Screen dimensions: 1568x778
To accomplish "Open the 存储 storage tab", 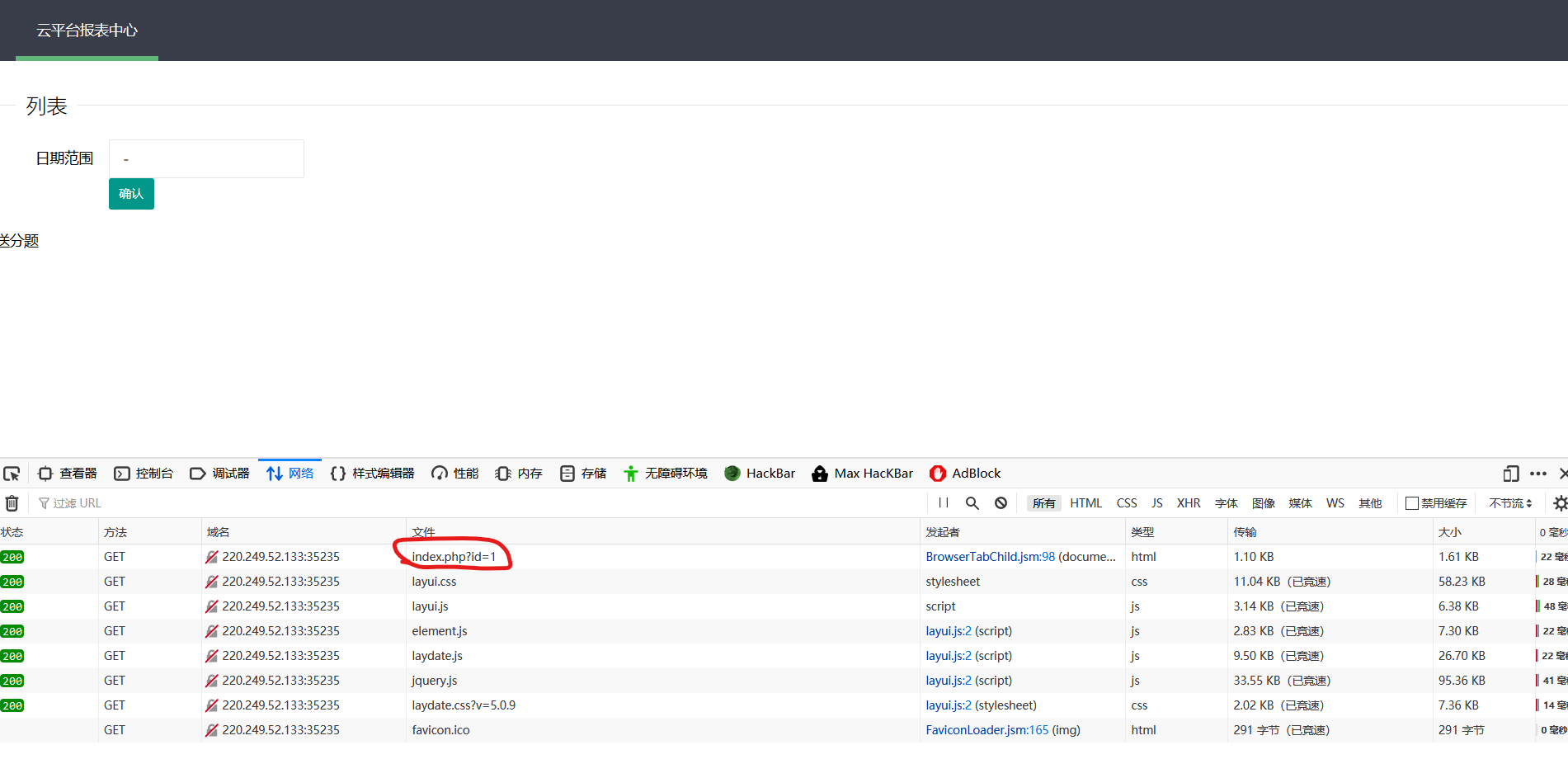I will point(583,474).
